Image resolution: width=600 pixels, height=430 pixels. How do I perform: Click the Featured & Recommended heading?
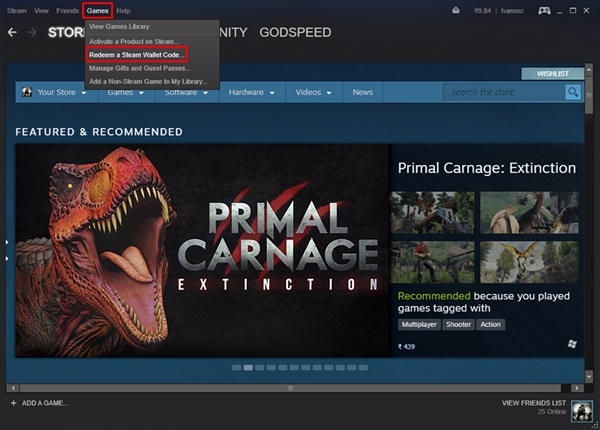99,132
